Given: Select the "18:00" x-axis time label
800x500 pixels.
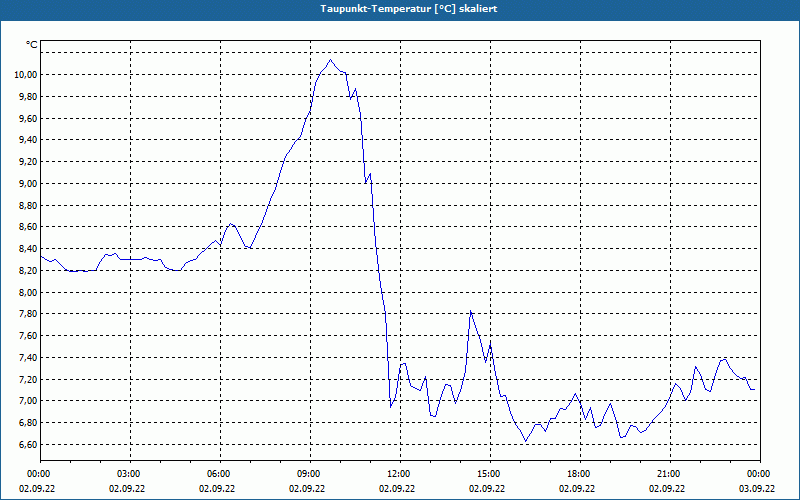Looking at the screenshot, I should (x=580, y=474).
